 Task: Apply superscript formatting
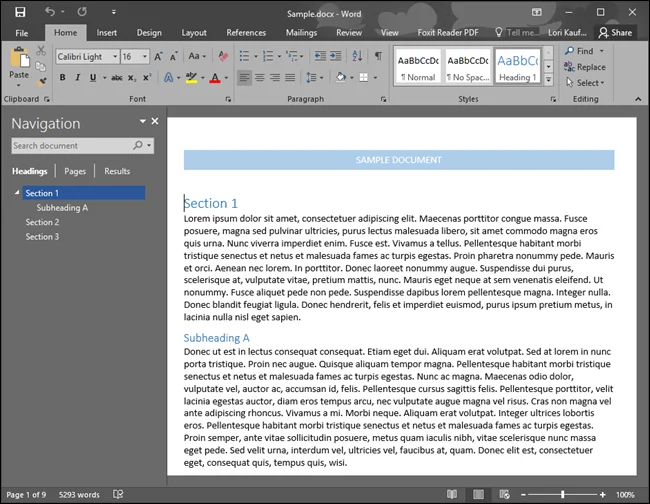(147, 78)
